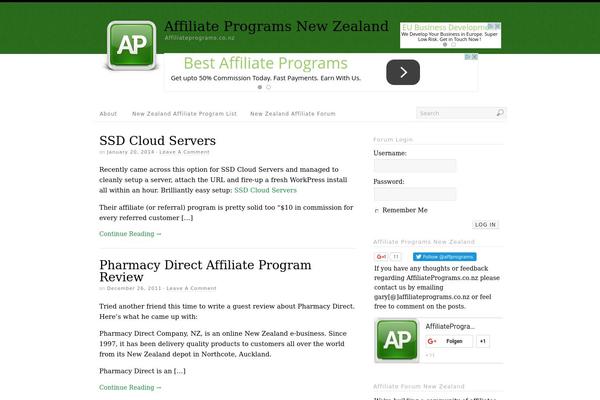This screenshot has height=400, width=600.
Task: Click the arrow button on Best Affiliate Programs ad
Action: (x=403, y=72)
